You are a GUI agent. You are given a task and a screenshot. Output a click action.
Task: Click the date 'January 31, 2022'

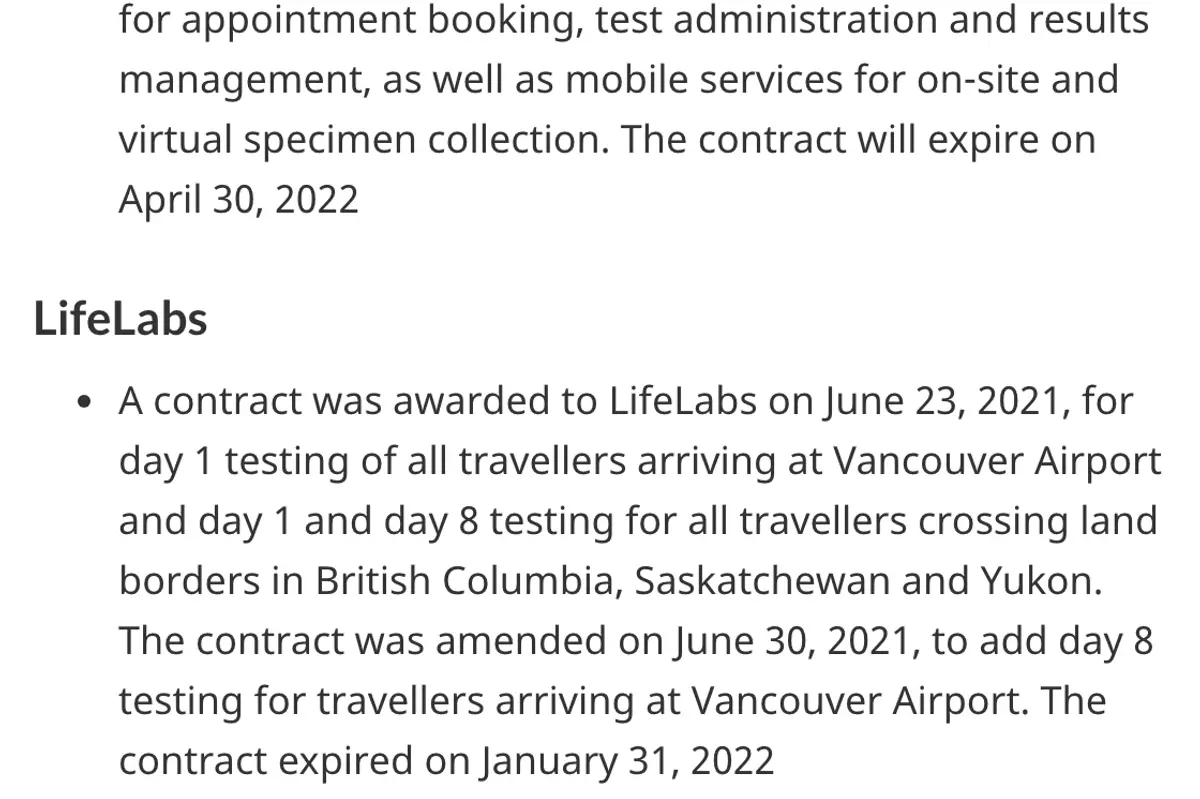pyautogui.click(x=627, y=762)
